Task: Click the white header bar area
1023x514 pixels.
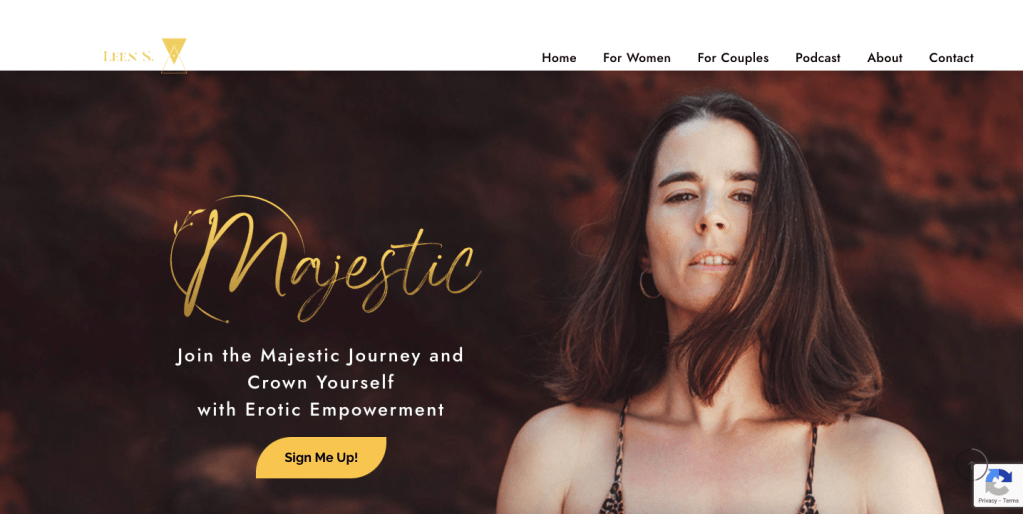Action: pyautogui.click(x=512, y=35)
